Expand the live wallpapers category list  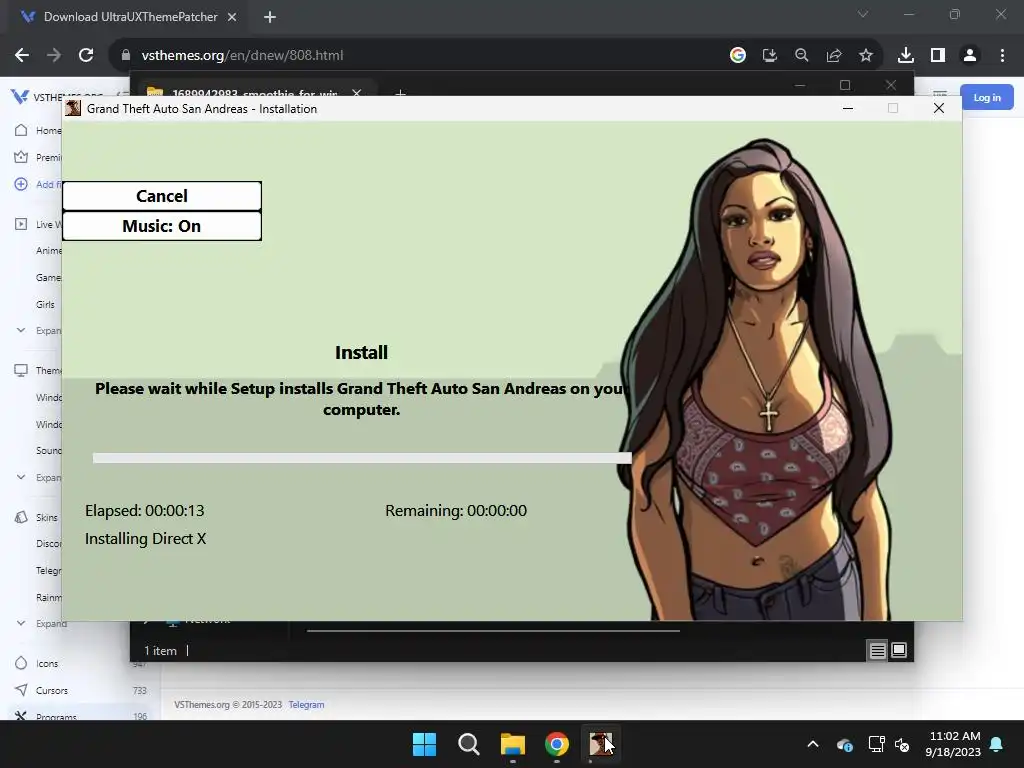(38, 330)
